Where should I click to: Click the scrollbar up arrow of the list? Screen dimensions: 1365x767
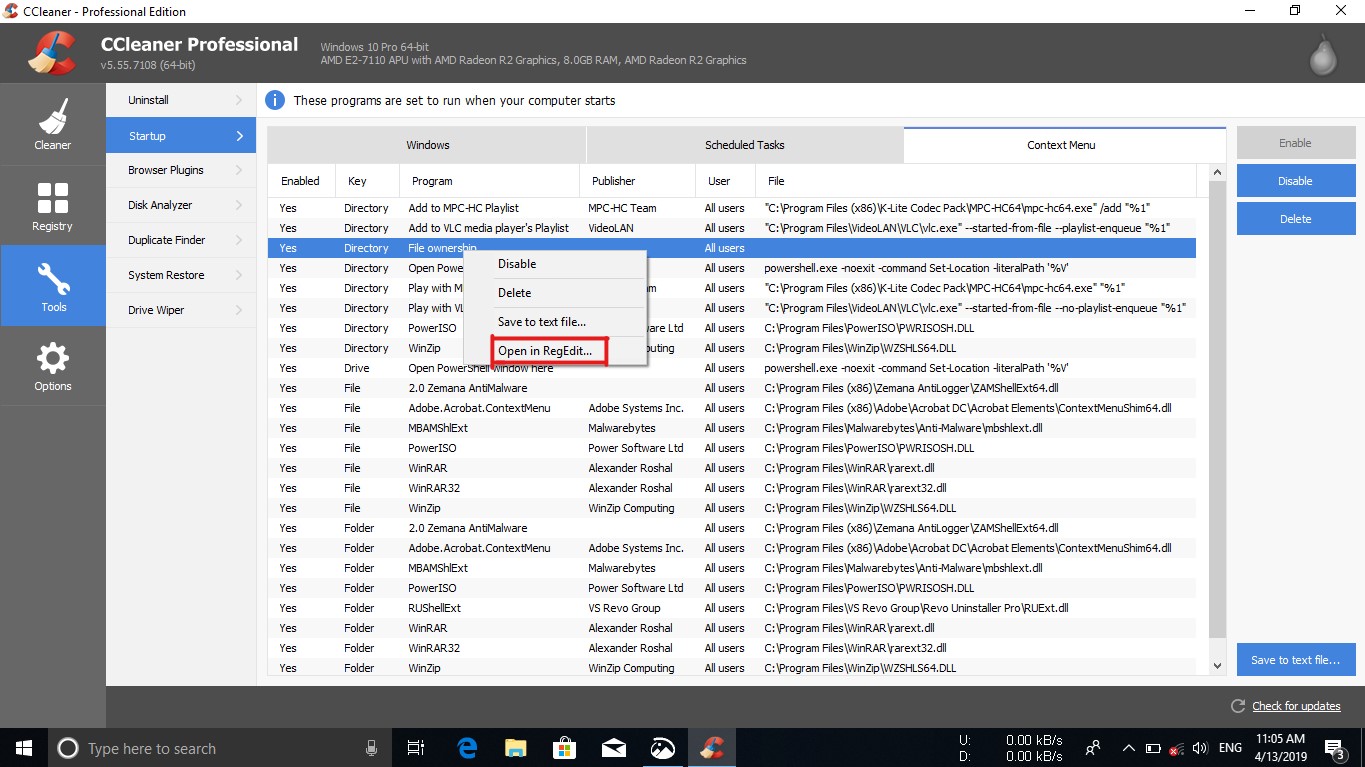(x=1217, y=174)
